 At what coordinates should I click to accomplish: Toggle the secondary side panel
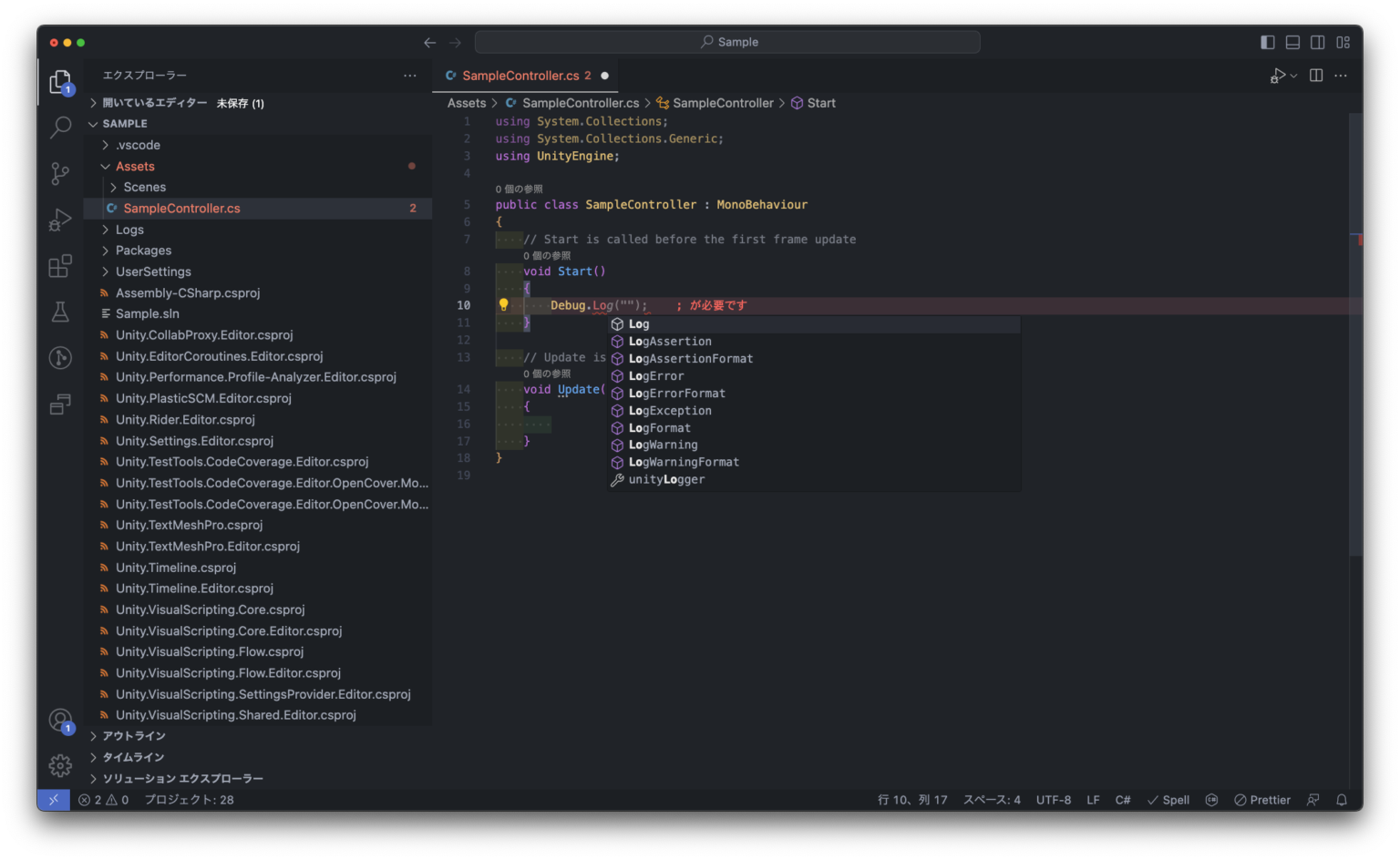[x=1317, y=42]
